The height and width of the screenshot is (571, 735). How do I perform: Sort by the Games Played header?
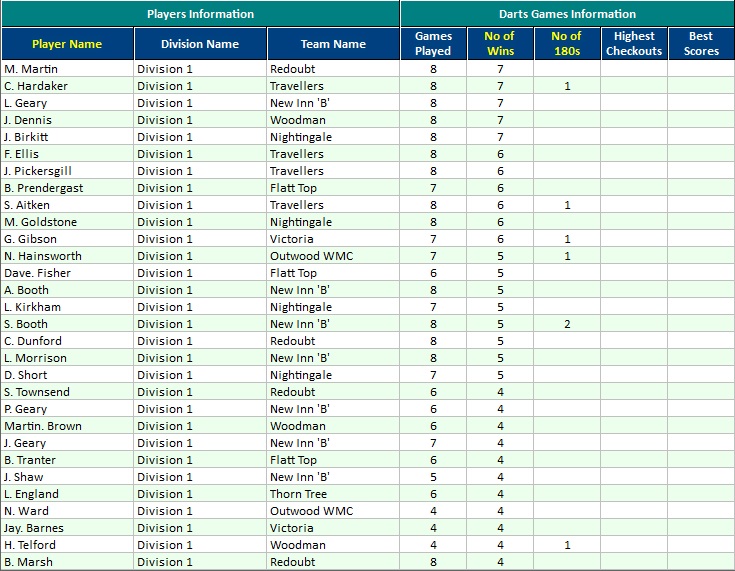[433, 44]
